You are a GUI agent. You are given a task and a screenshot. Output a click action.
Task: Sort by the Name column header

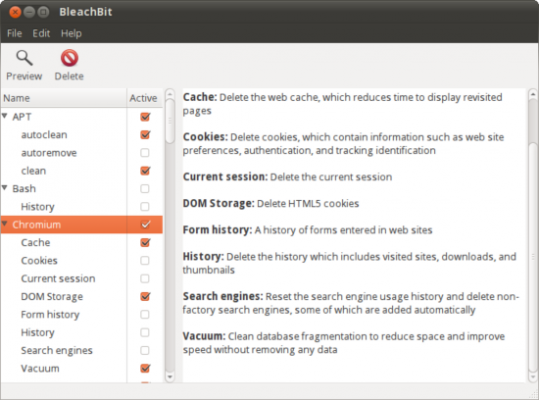(64, 98)
